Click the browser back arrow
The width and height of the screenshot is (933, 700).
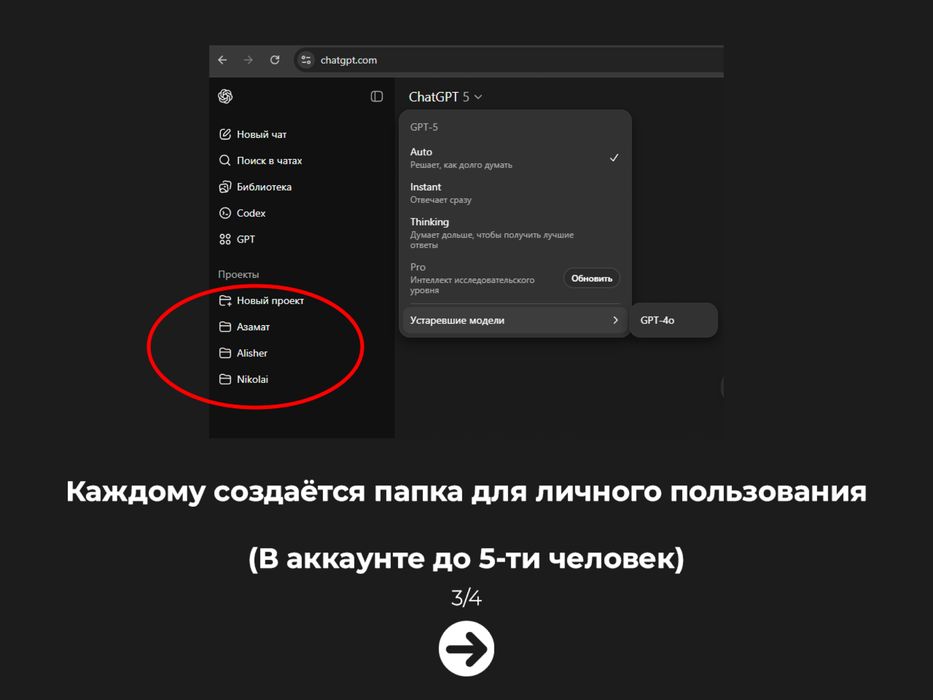click(223, 60)
